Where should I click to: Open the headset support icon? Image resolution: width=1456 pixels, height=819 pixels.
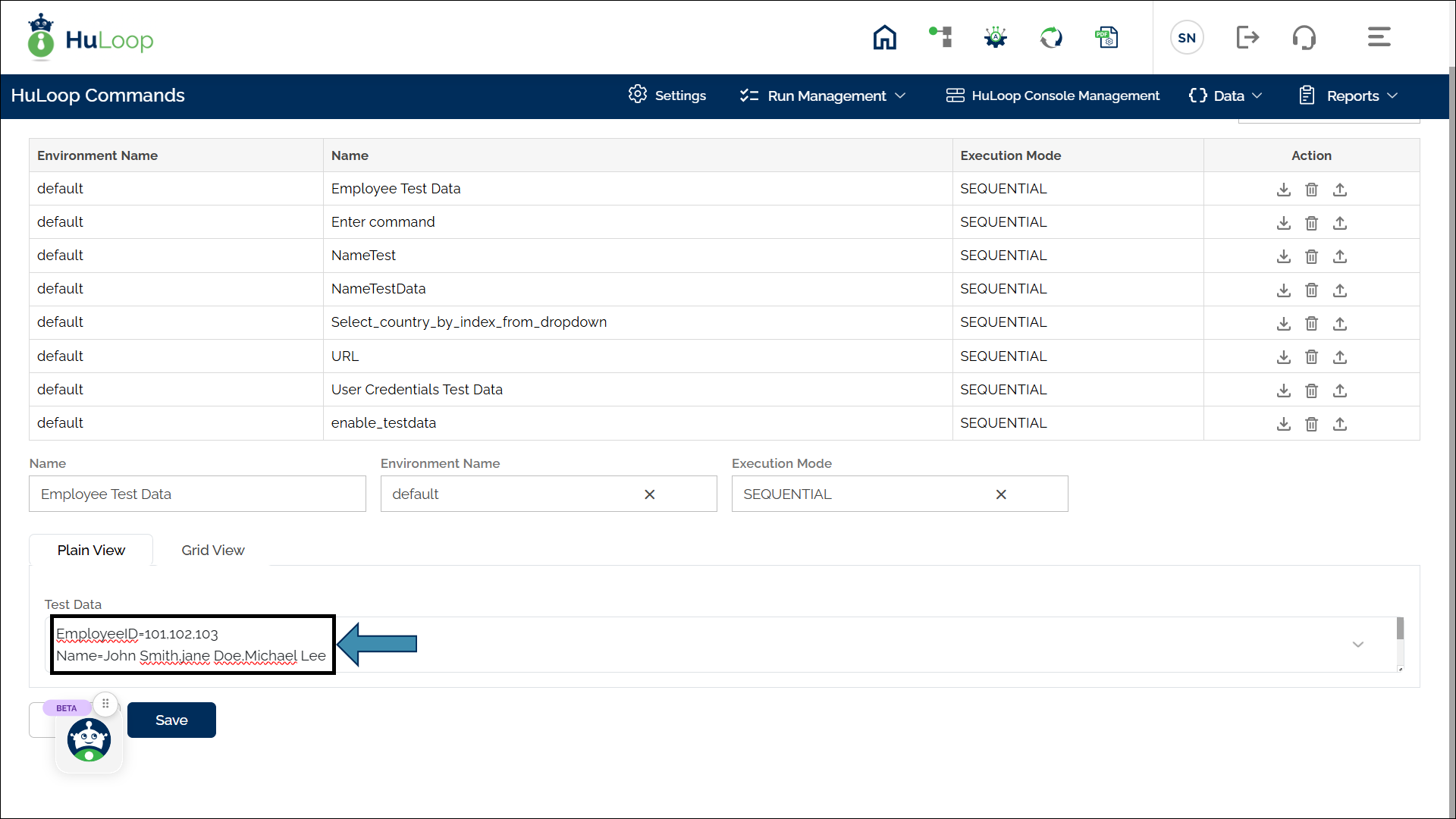pyautogui.click(x=1304, y=37)
